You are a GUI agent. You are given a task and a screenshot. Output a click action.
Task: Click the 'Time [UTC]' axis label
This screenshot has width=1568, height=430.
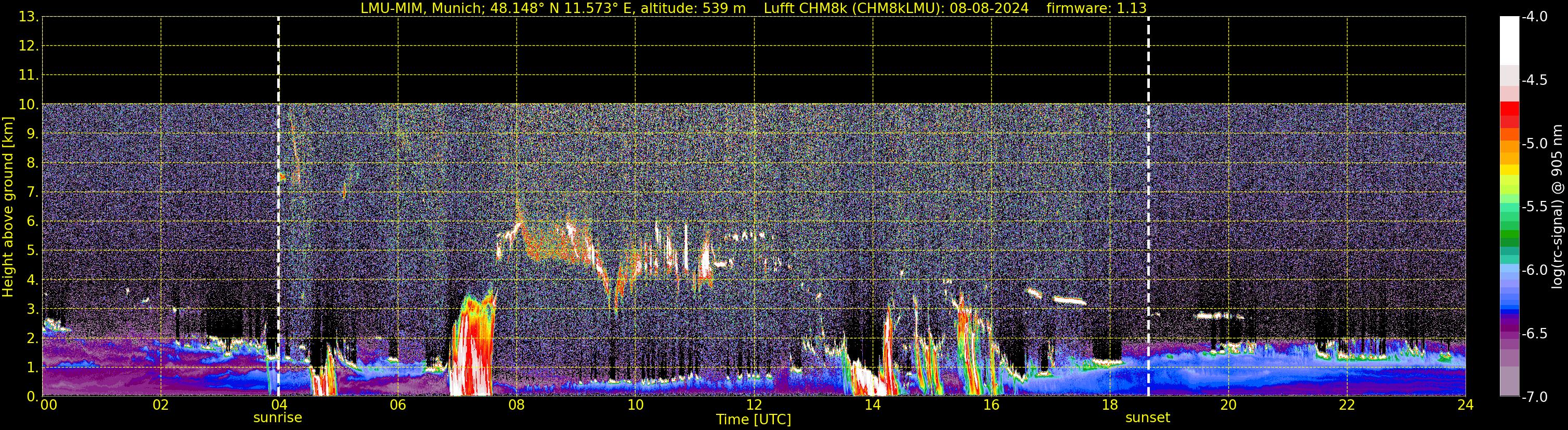[x=754, y=420]
